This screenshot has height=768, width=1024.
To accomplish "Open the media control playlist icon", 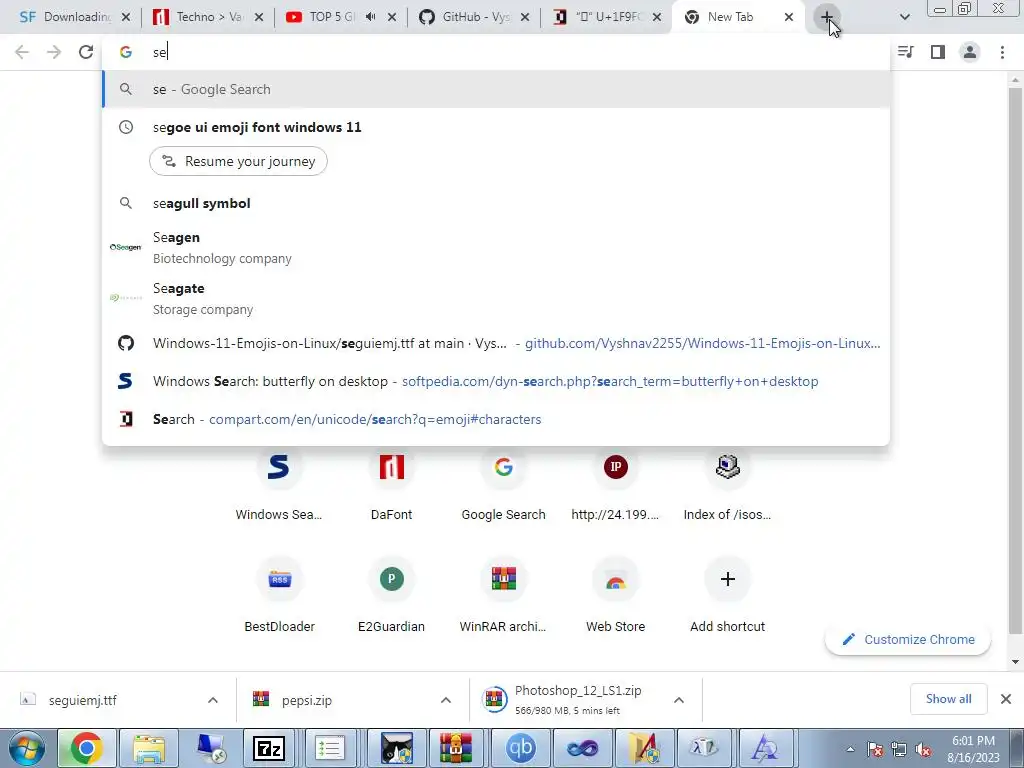I will point(906,52).
